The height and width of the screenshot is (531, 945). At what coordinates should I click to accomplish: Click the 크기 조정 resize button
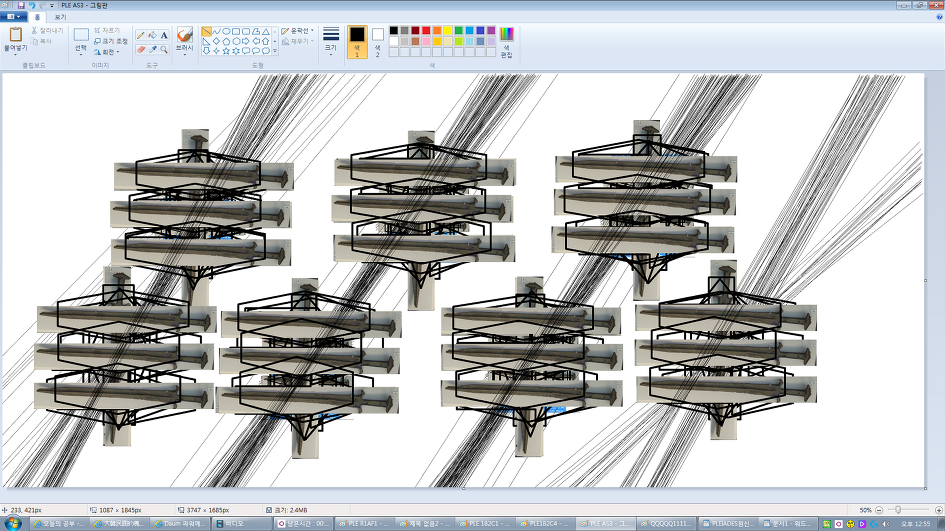pos(110,41)
